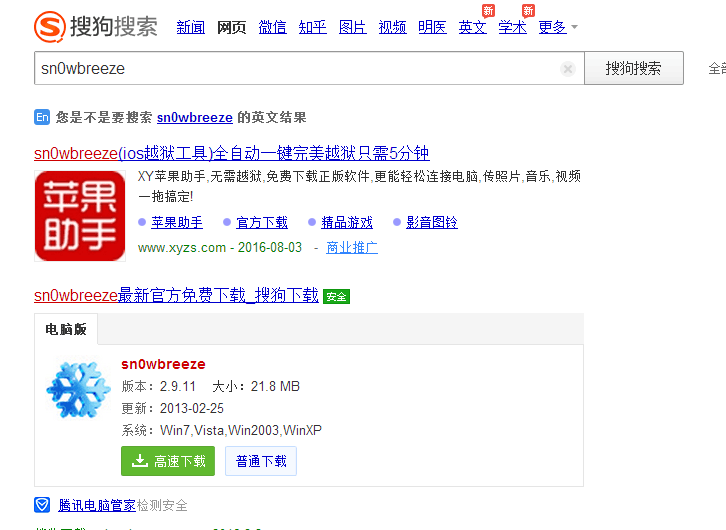Follow the 影音图铃 sublink
726x530 pixels.
(x=432, y=223)
